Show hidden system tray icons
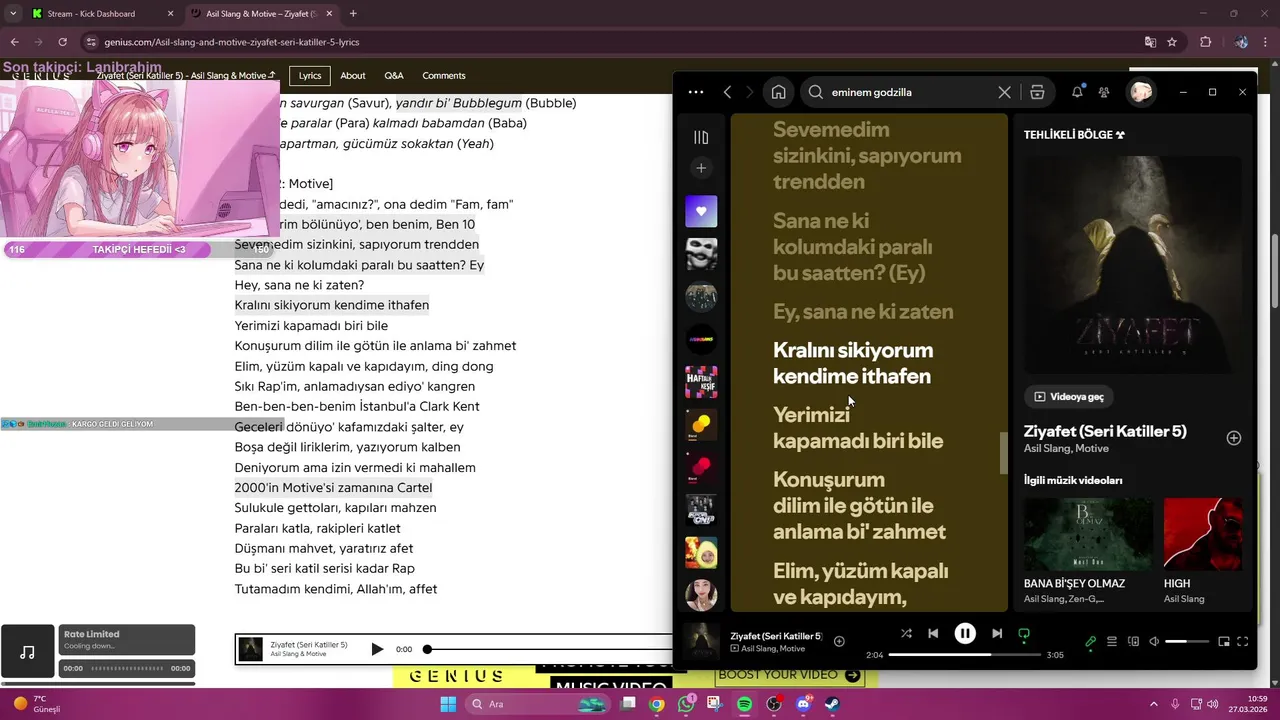1280x720 pixels. 1153,704
